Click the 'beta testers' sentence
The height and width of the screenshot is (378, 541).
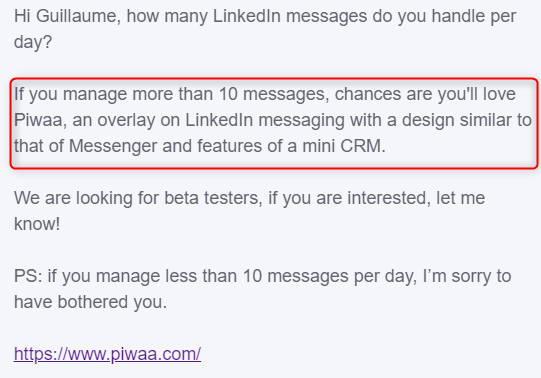click(x=249, y=211)
